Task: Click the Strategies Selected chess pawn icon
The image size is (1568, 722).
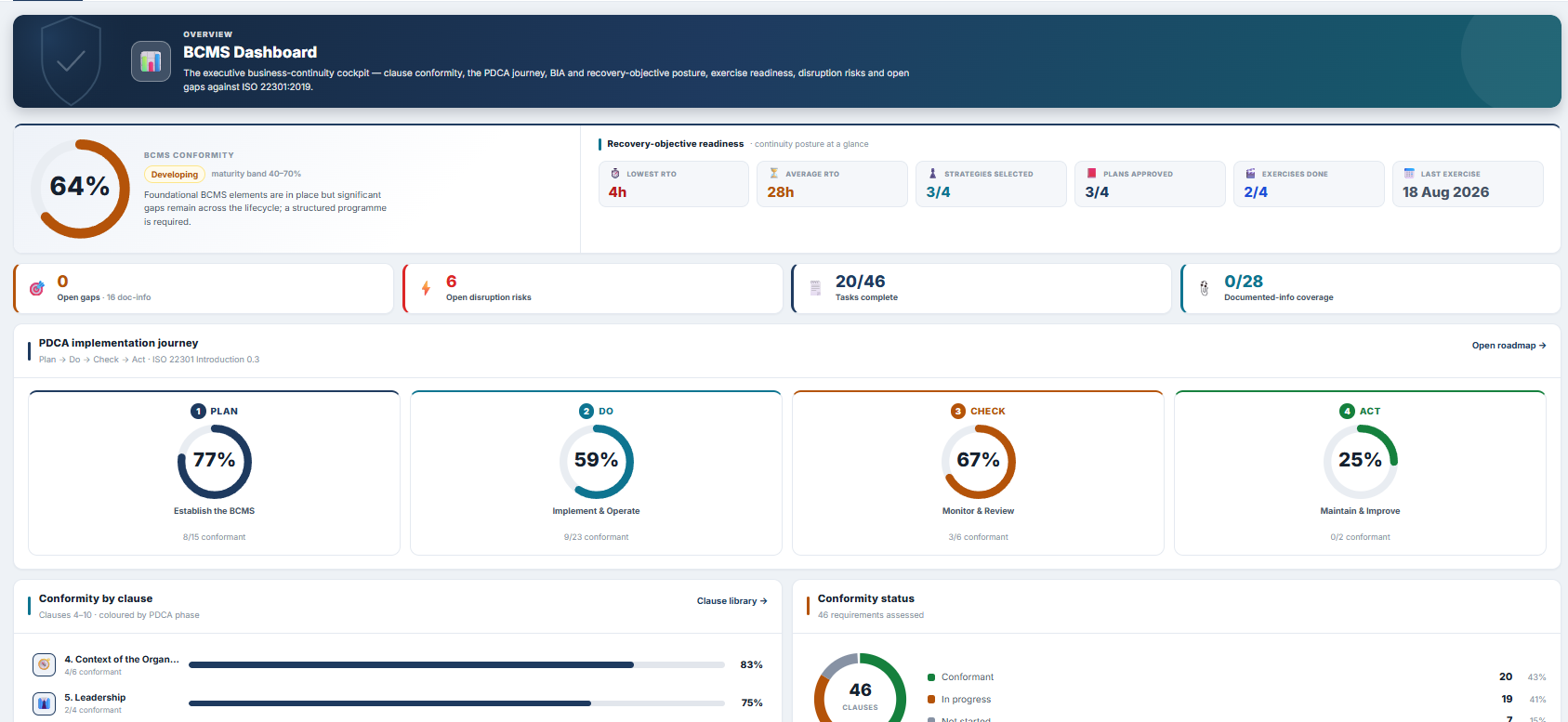Action: 933,174
